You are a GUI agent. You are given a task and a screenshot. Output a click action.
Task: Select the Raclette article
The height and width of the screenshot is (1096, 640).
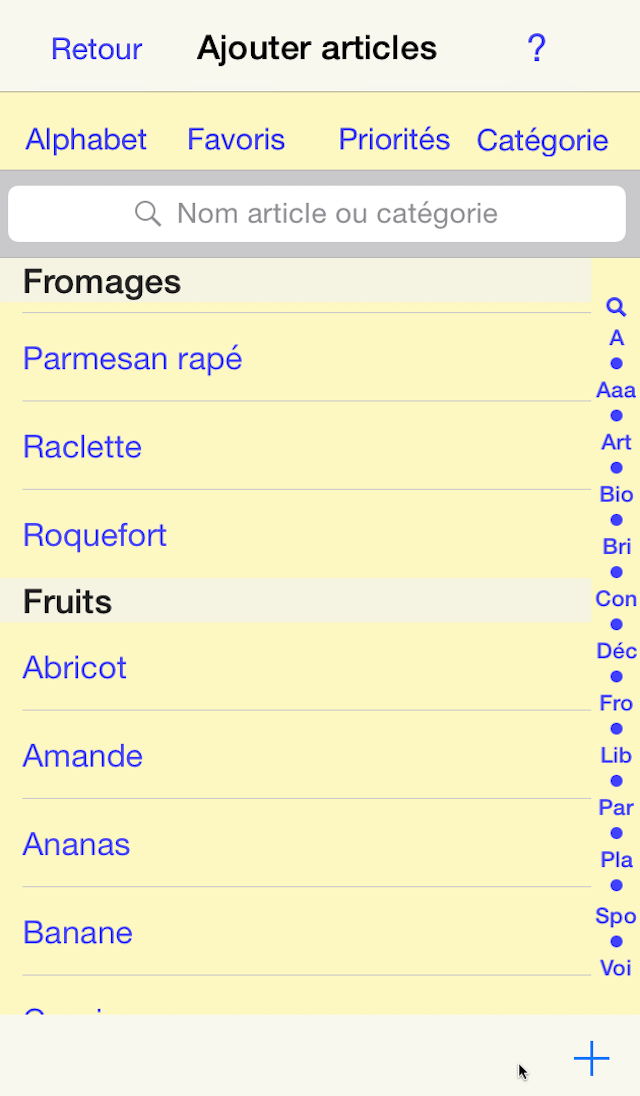pyautogui.click(x=82, y=446)
